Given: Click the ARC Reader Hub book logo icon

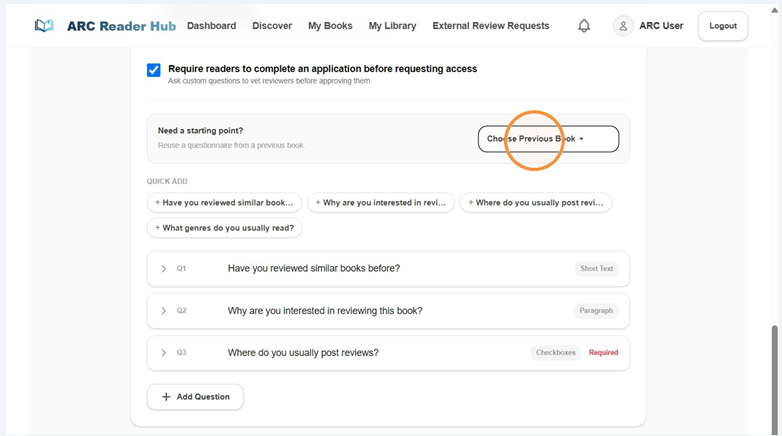Looking at the screenshot, I should 44,25.
